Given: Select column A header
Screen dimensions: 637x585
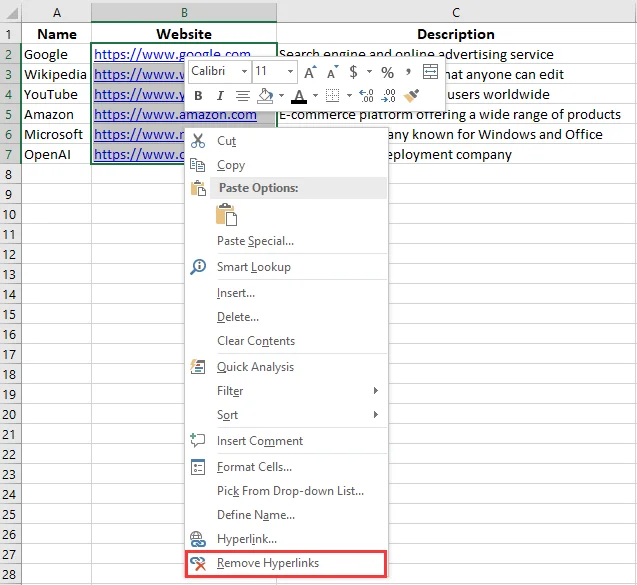Looking at the screenshot, I should pyautogui.click(x=56, y=13).
